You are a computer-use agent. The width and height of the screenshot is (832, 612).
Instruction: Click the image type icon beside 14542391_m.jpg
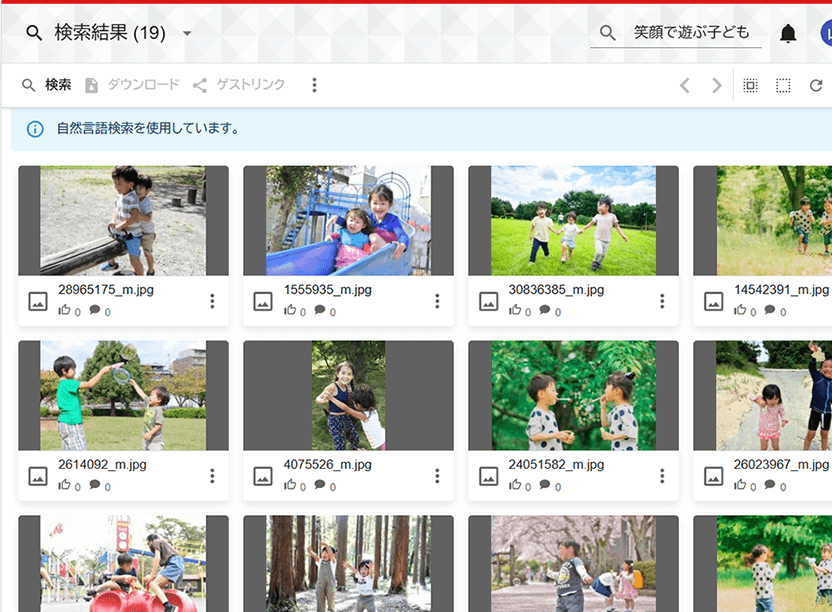[x=713, y=301]
